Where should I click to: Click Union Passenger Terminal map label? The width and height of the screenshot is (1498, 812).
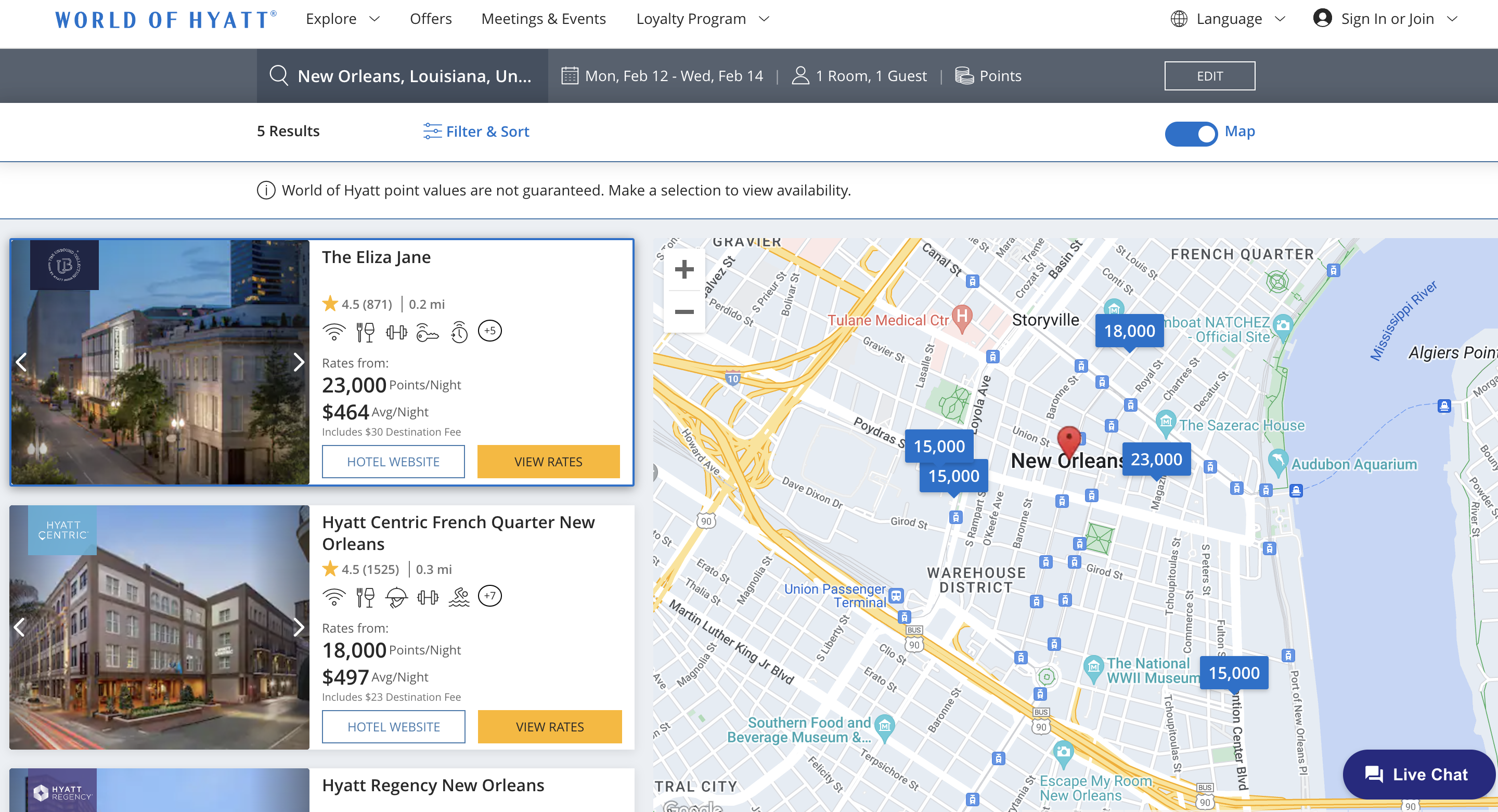(835, 596)
